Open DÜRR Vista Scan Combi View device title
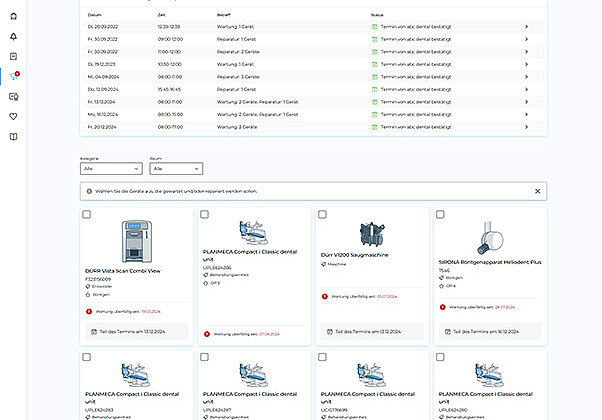The height and width of the screenshot is (420, 602). [x=123, y=271]
